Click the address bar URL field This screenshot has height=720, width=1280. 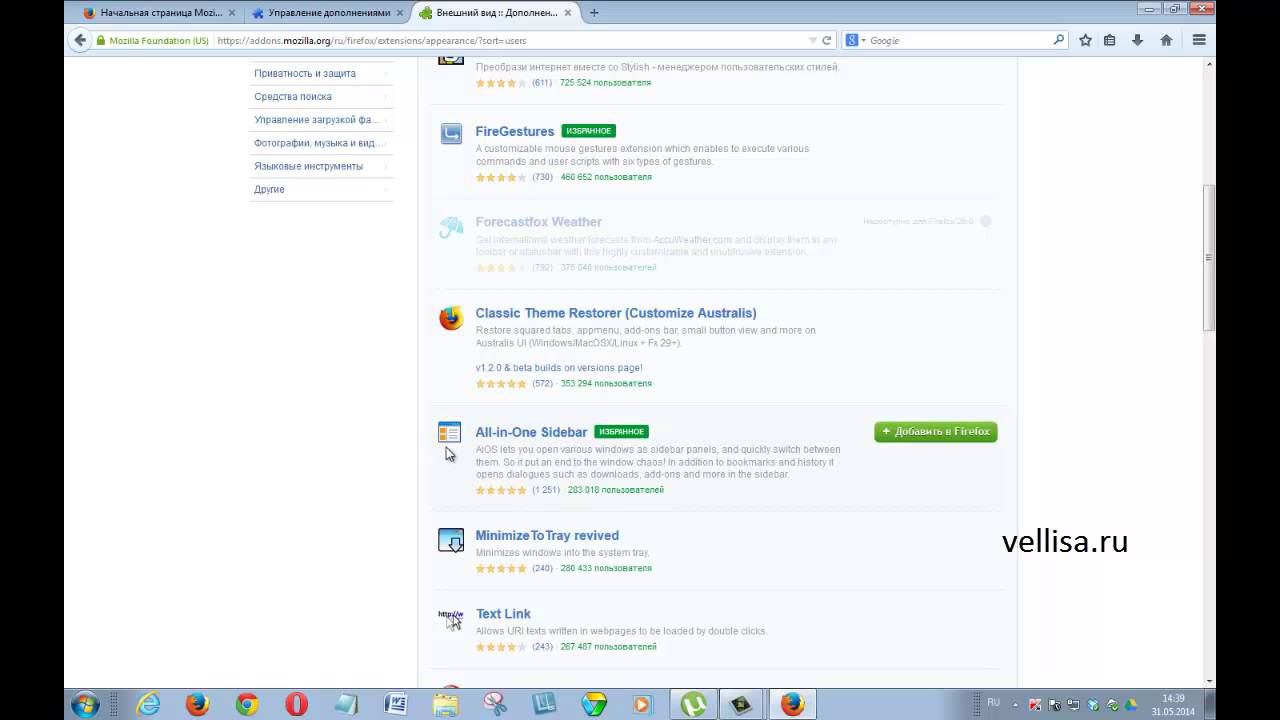point(510,41)
